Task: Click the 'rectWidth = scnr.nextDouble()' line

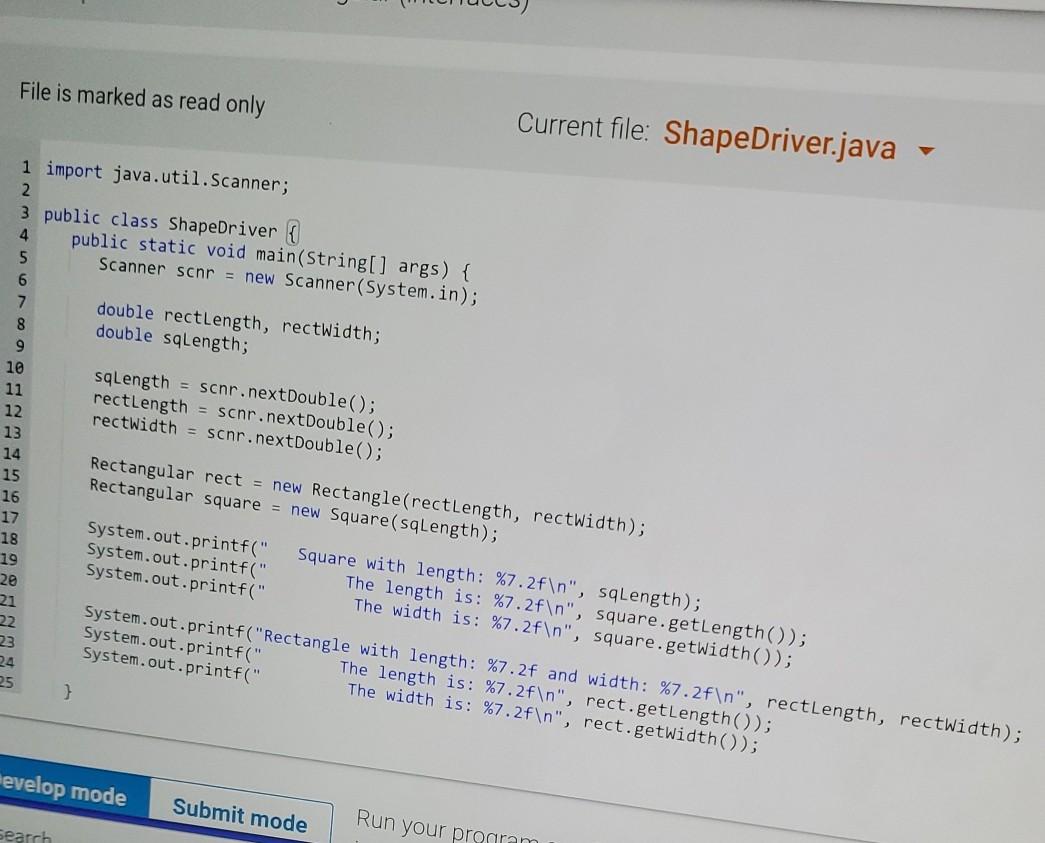Action: point(237,436)
